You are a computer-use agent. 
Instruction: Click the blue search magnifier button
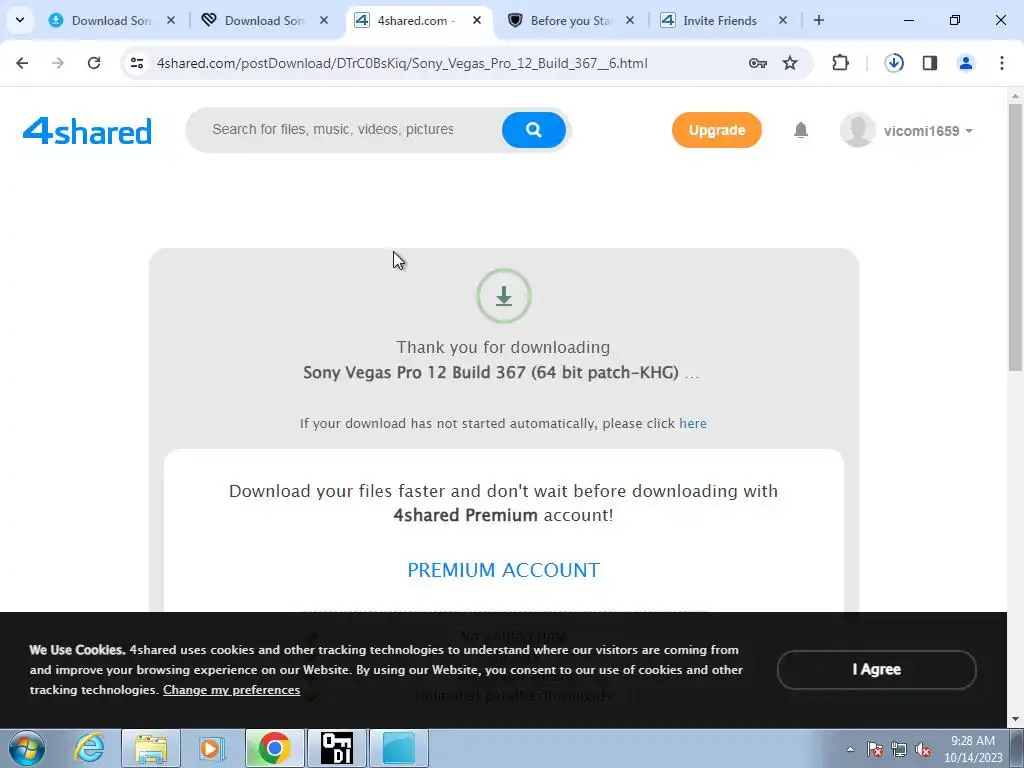coord(534,130)
